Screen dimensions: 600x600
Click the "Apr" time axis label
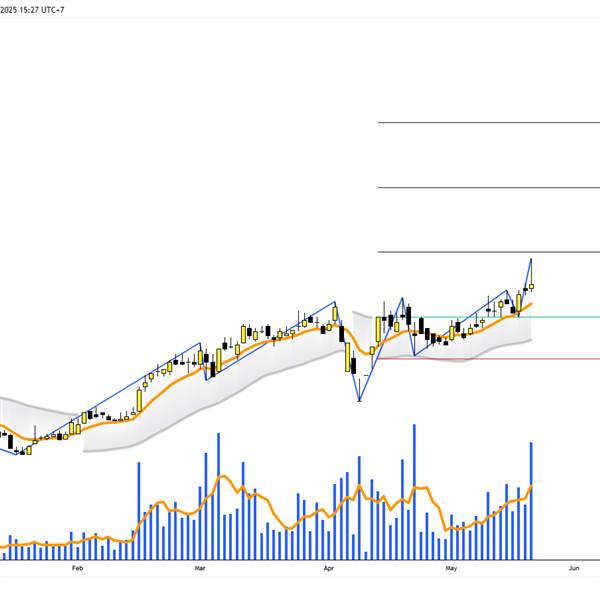[329, 568]
